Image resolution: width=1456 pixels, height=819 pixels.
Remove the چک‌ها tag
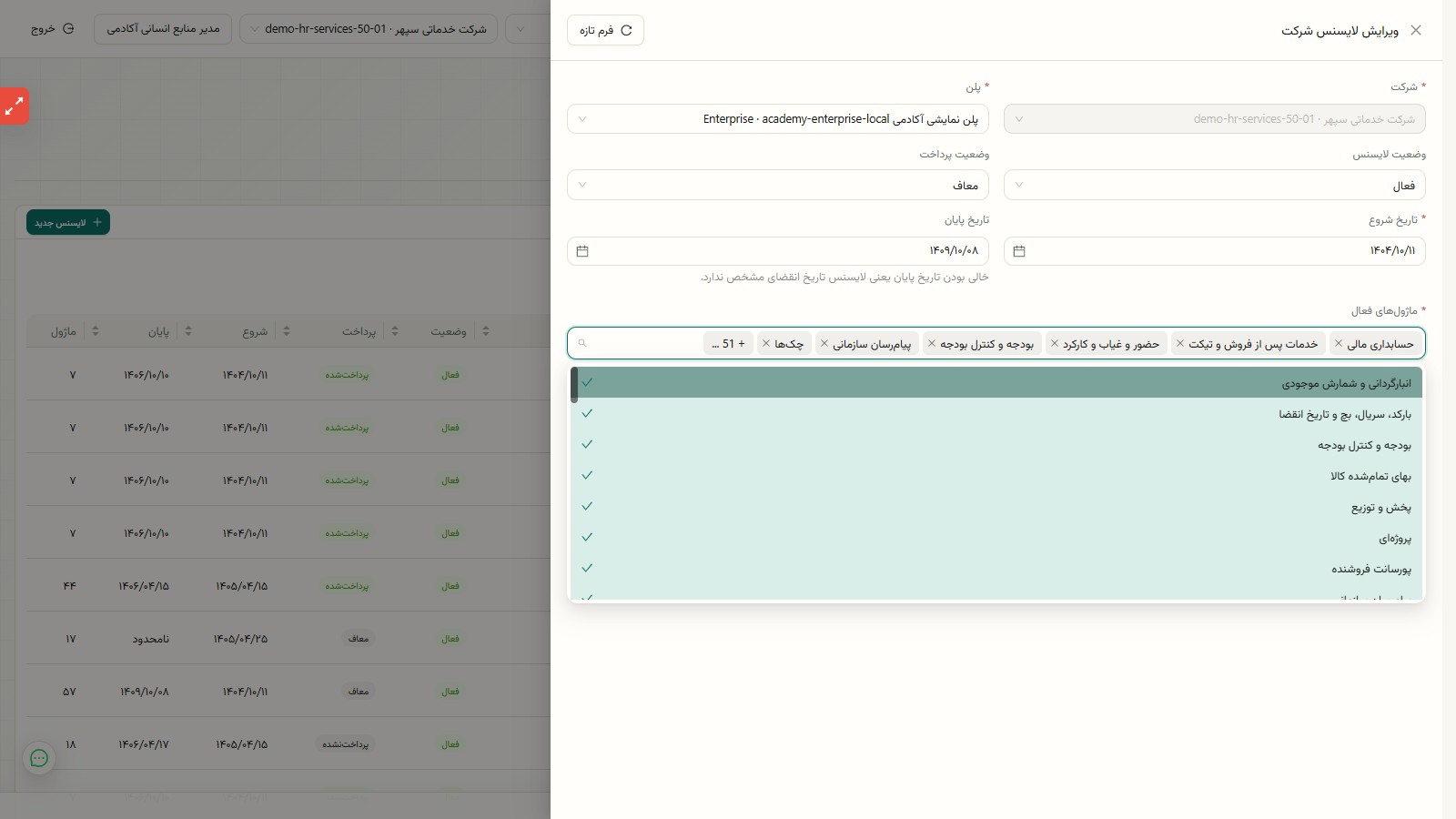pyautogui.click(x=766, y=343)
